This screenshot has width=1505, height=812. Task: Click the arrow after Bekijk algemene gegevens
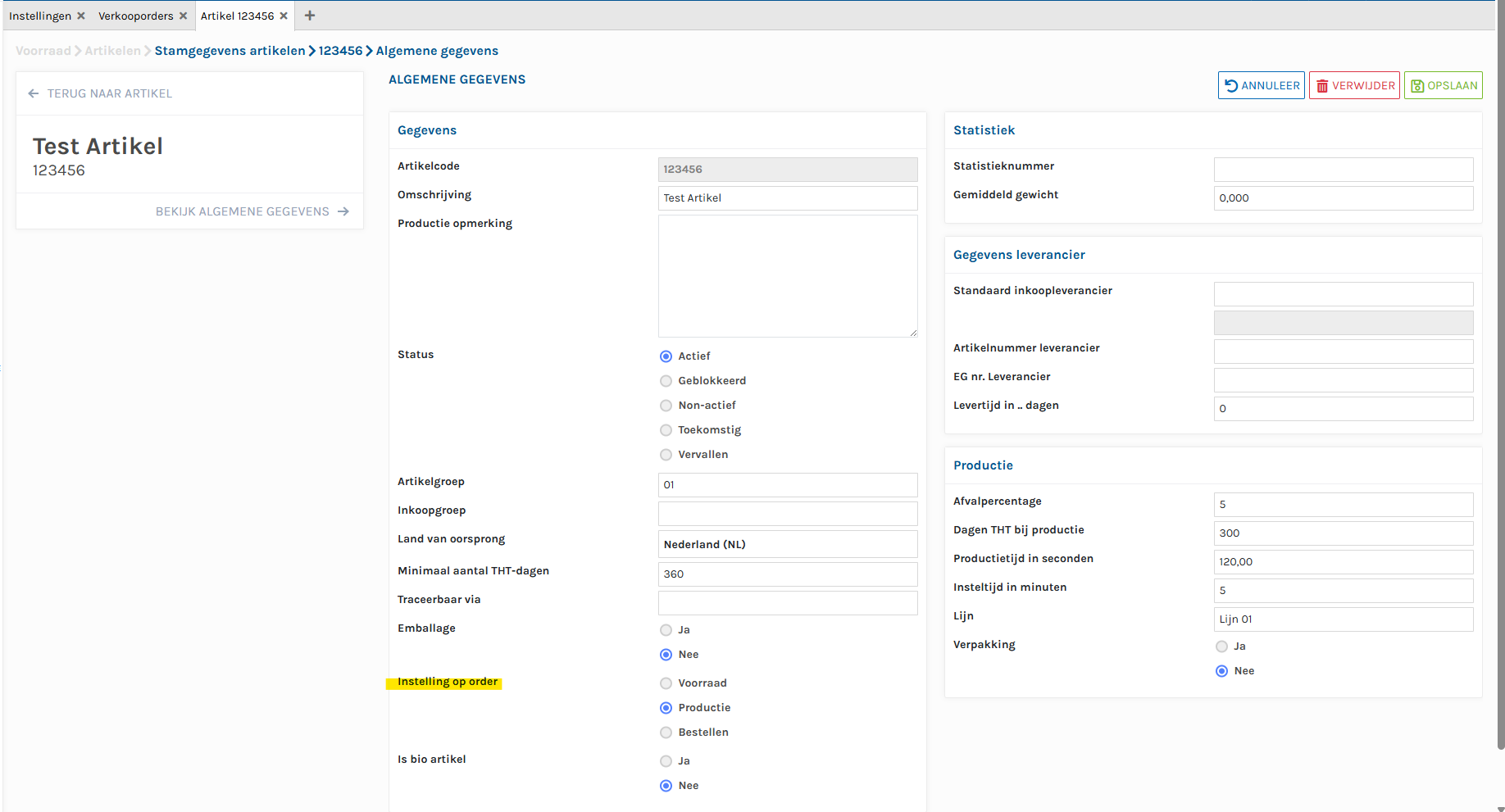click(343, 211)
